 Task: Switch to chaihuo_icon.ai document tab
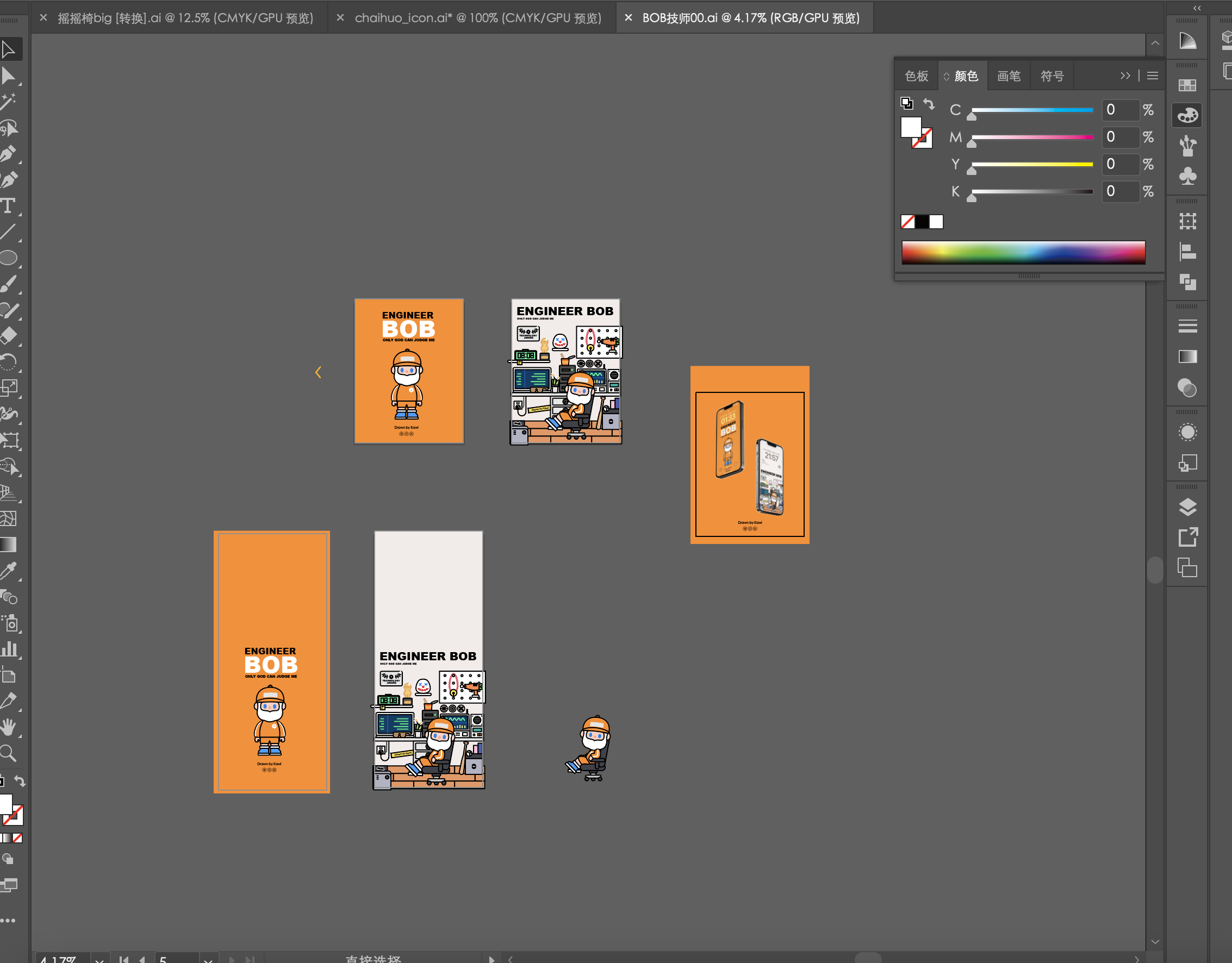click(478, 18)
